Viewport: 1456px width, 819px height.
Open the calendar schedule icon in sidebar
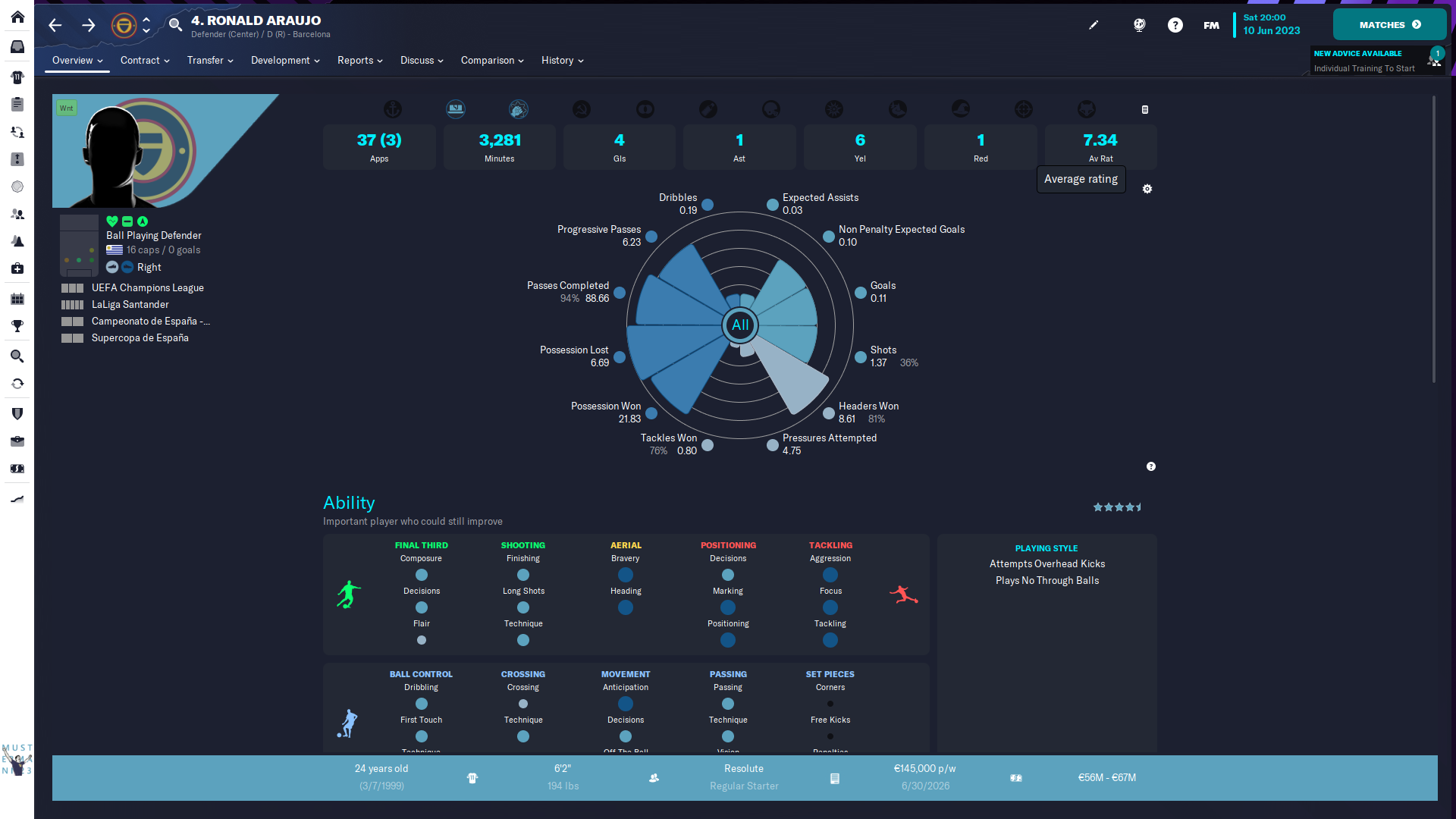(x=17, y=299)
